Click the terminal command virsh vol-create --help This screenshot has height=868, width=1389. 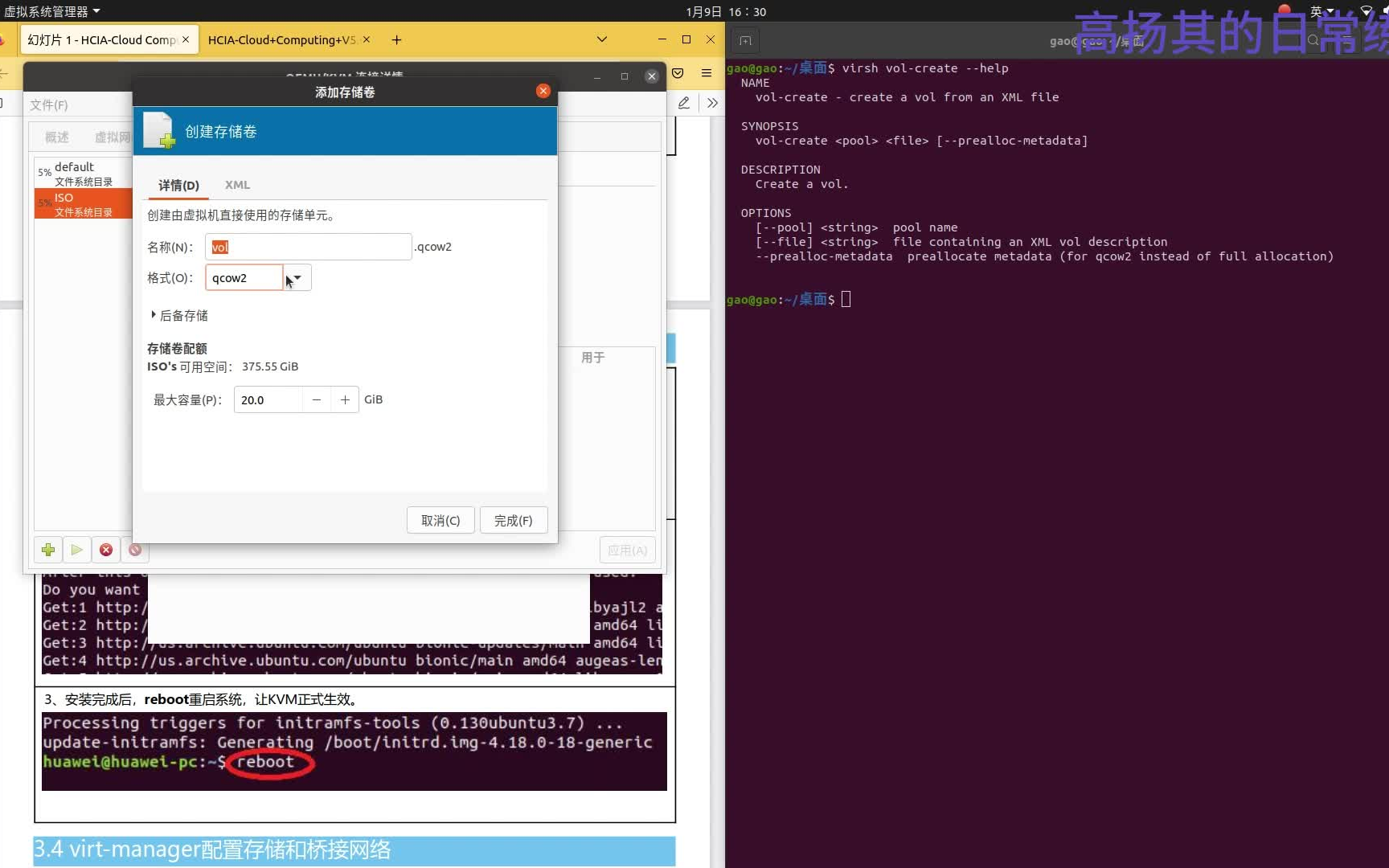click(x=925, y=68)
